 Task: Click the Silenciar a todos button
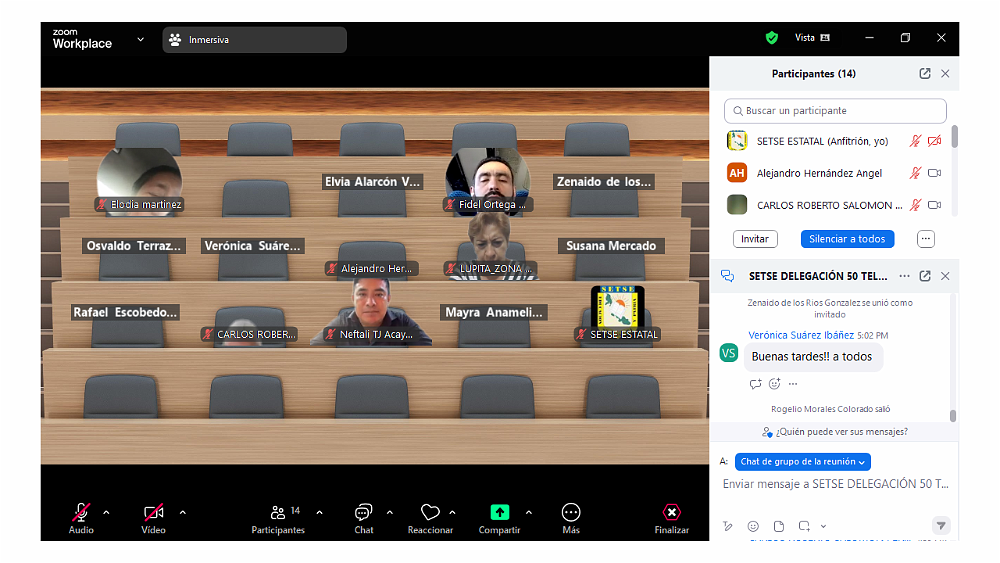point(847,239)
